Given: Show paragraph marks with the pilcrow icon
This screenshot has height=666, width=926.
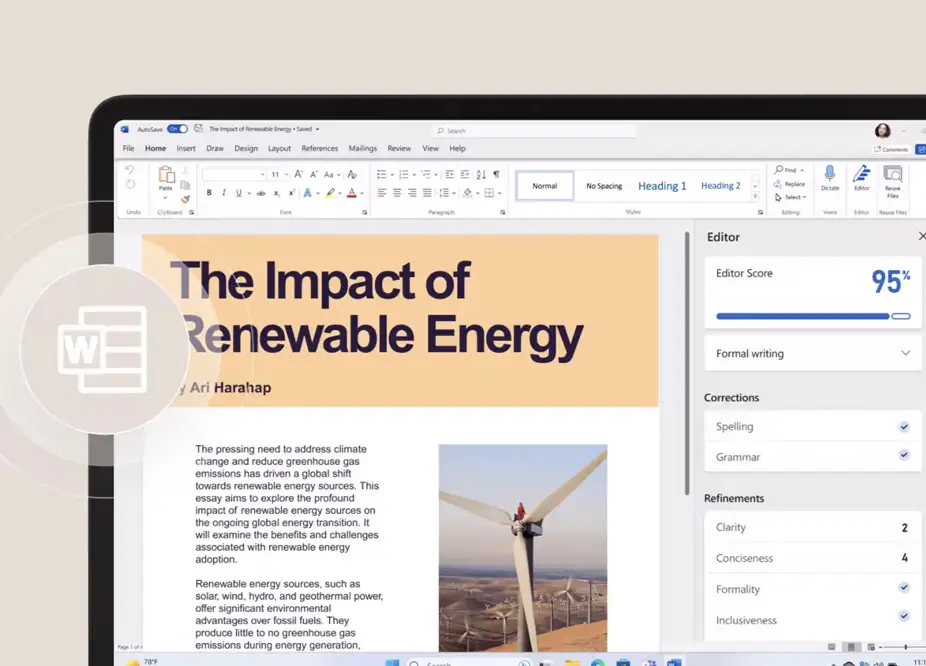Looking at the screenshot, I should (x=496, y=174).
